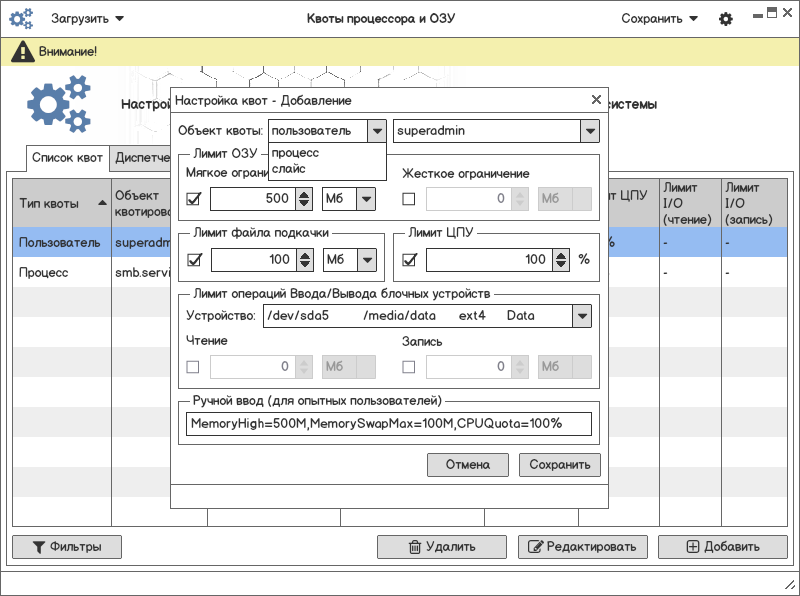
Task: Toggle the CPU limit checkbox
Action: point(408,260)
